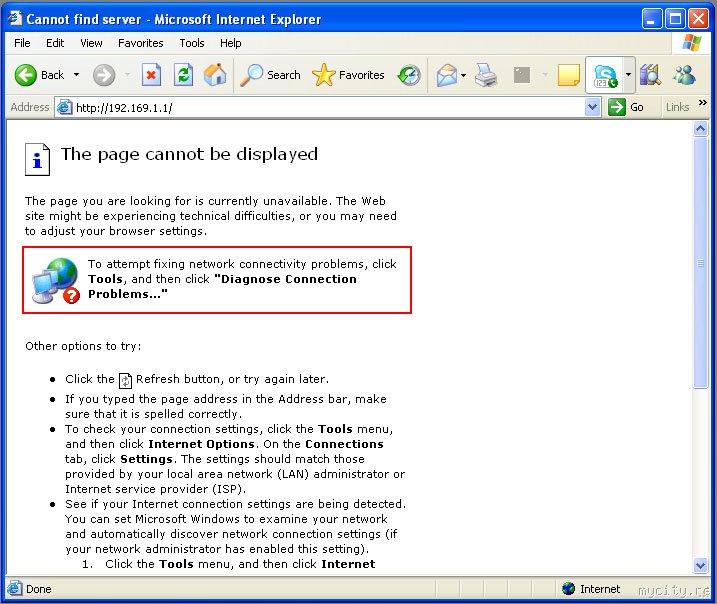Screen dimensions: 717x604
Task: Click the Print icon
Action: [x=486, y=75]
